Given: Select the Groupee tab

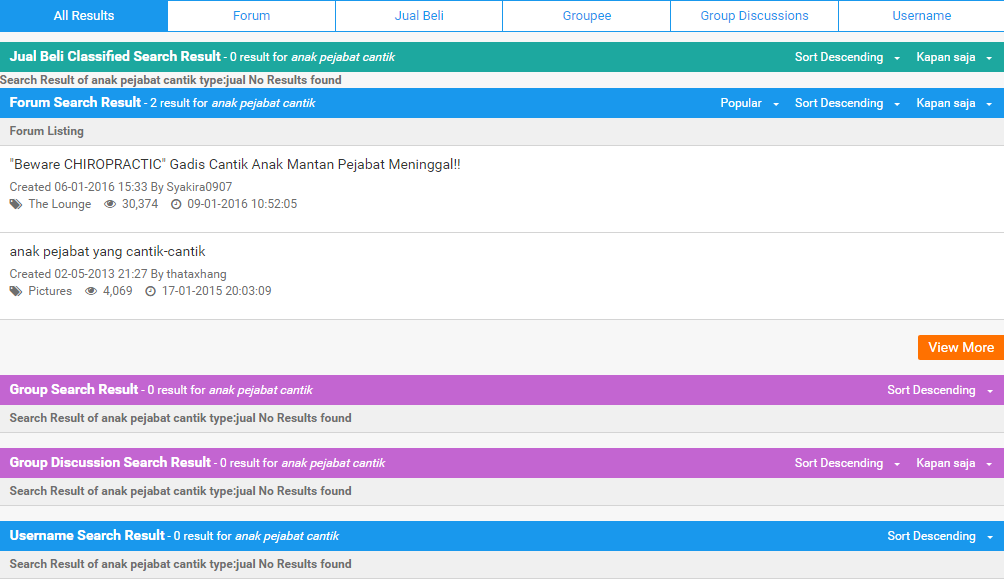Looking at the screenshot, I should click(587, 15).
